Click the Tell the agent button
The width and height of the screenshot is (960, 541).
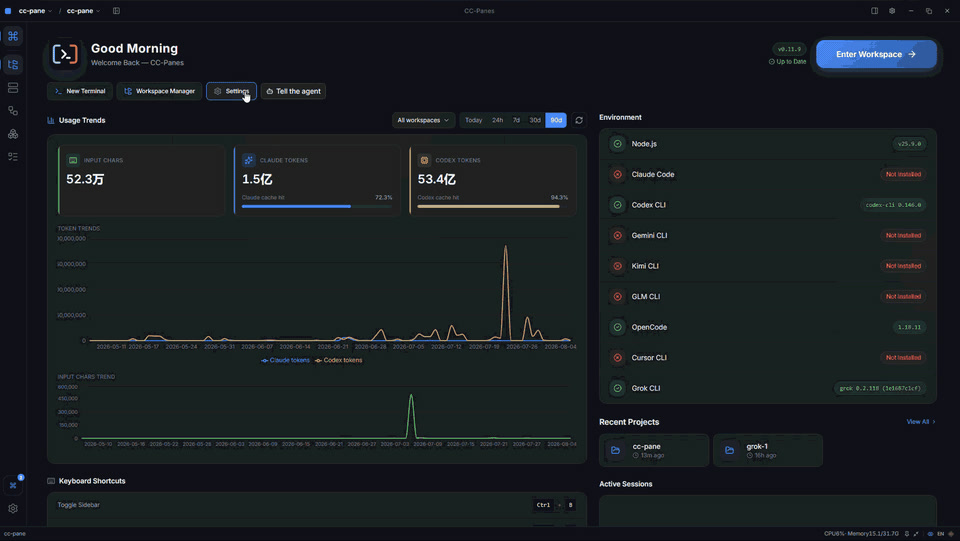pos(293,91)
